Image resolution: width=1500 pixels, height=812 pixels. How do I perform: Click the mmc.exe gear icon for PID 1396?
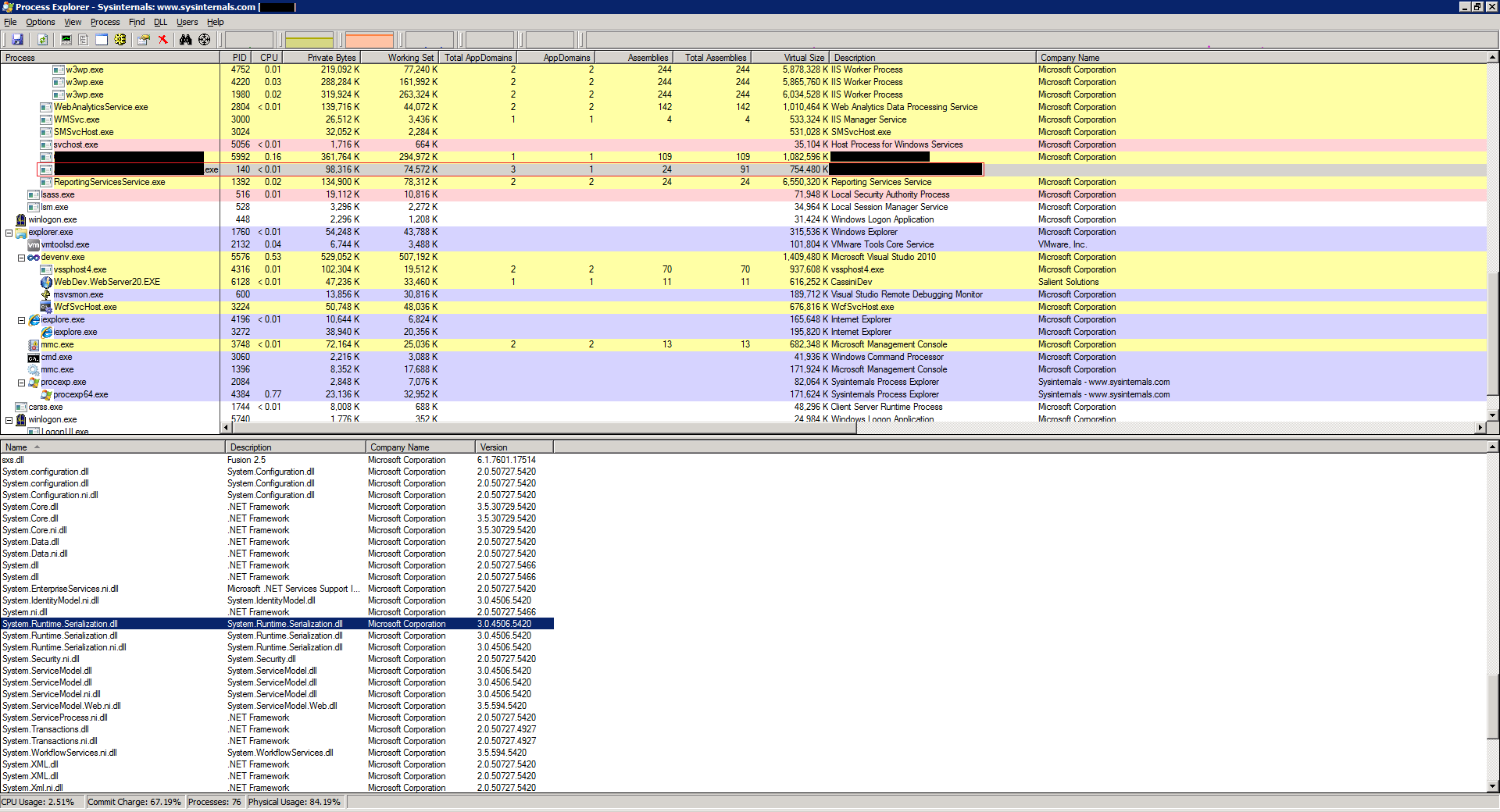tap(34, 369)
